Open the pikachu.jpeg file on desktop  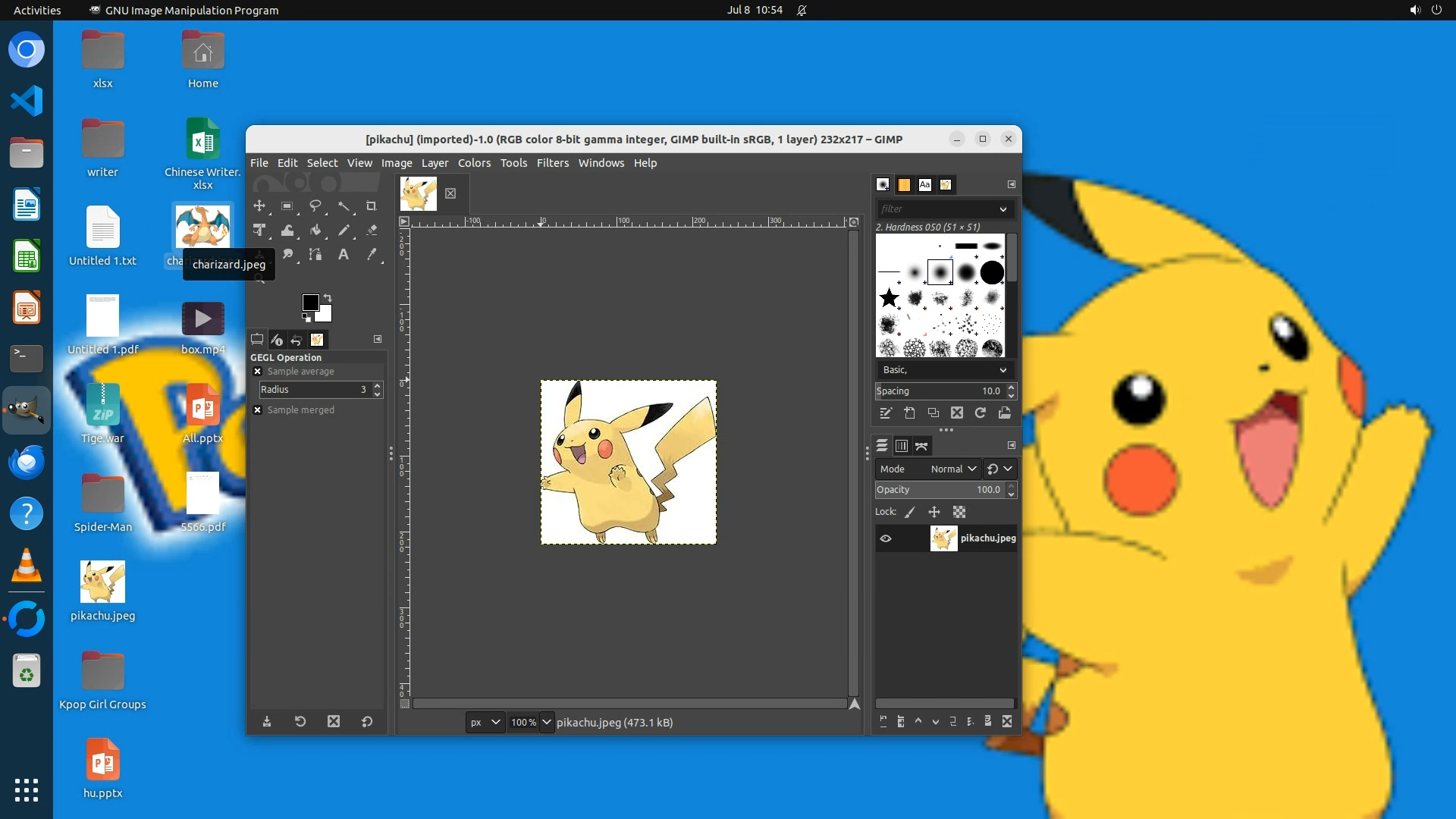[102, 582]
